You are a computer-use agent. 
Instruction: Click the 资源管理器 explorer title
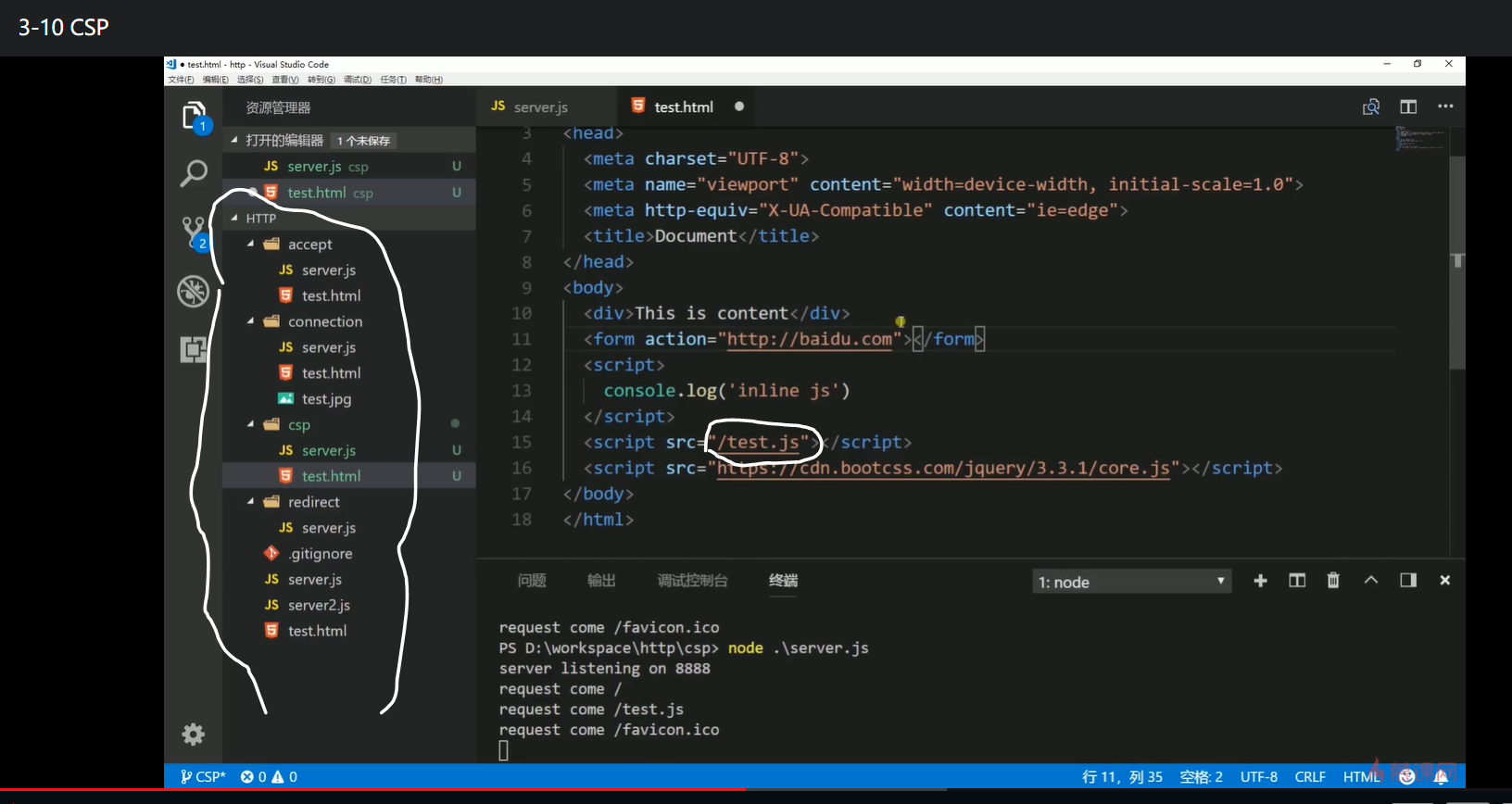278,108
